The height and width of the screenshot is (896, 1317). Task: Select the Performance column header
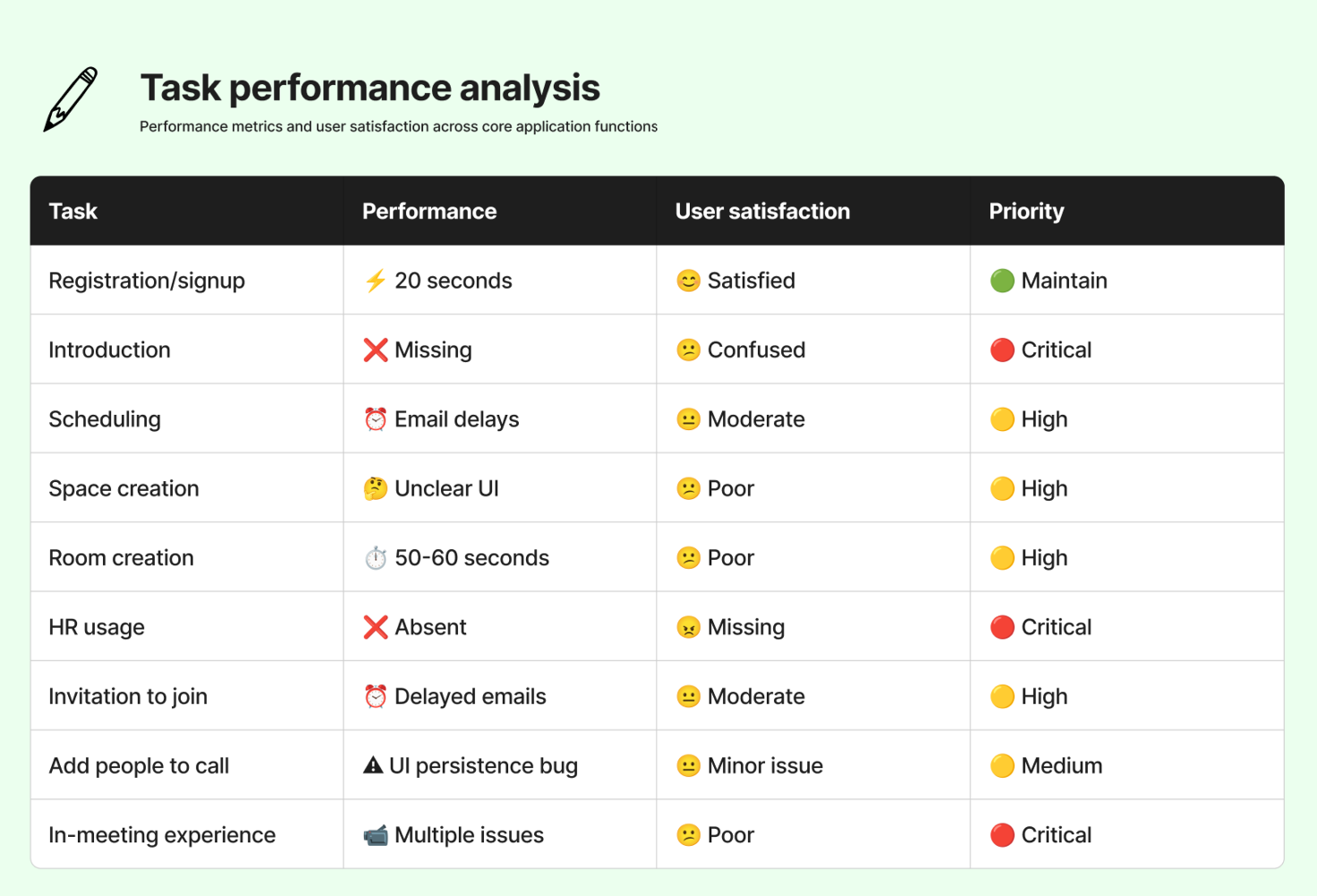click(429, 211)
